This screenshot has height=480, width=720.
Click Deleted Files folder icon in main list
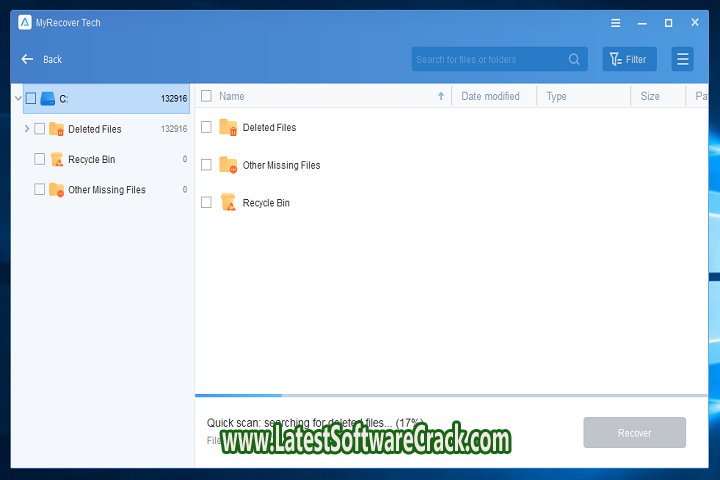point(228,128)
